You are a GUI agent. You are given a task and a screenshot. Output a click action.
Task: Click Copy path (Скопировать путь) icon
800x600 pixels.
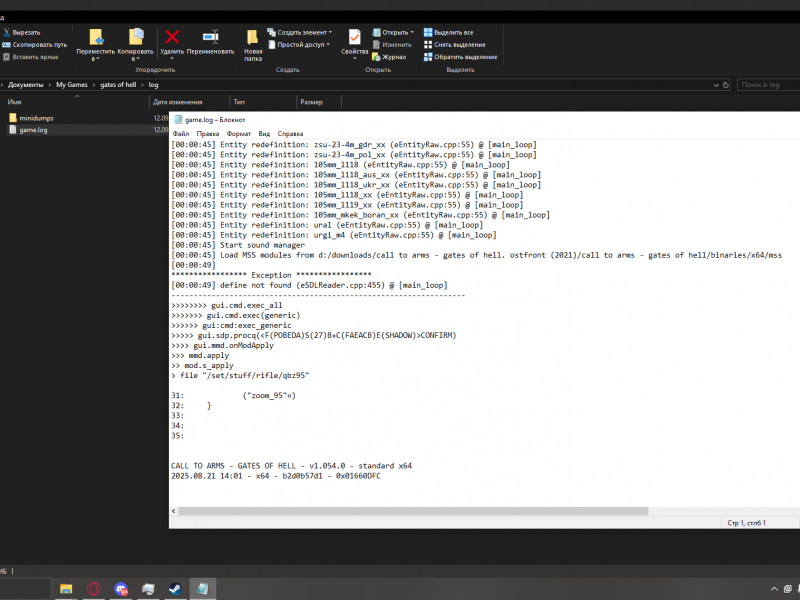click(7, 45)
